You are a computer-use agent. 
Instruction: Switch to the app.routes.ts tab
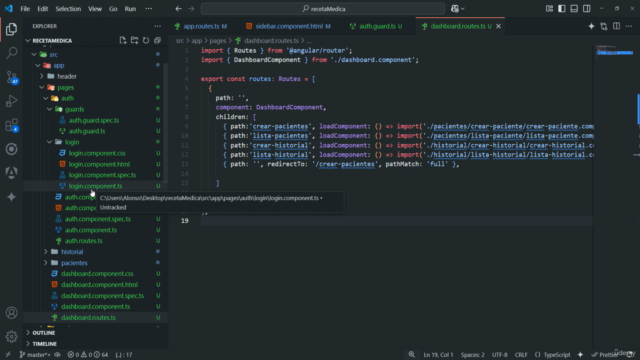pyautogui.click(x=201, y=26)
